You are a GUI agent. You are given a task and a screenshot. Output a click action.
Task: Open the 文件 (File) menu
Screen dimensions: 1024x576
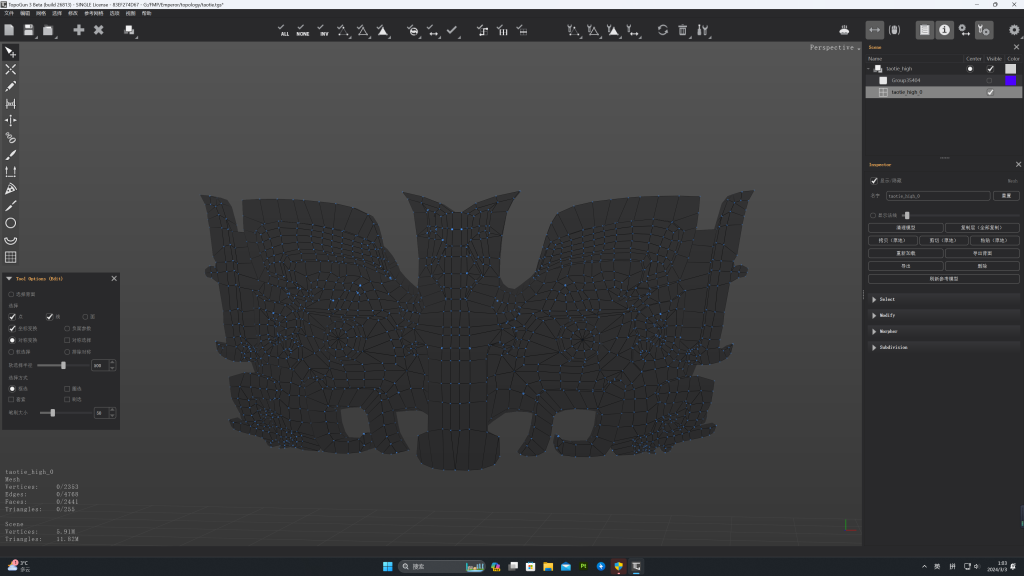coord(9,13)
